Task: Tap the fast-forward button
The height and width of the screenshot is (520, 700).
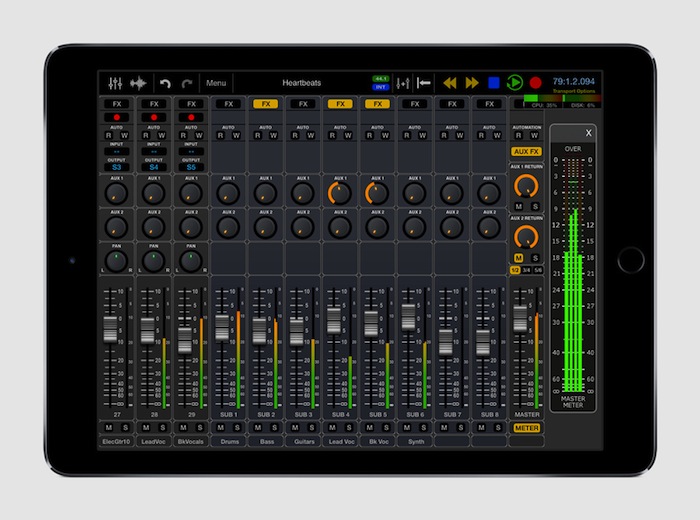Action: coord(472,83)
